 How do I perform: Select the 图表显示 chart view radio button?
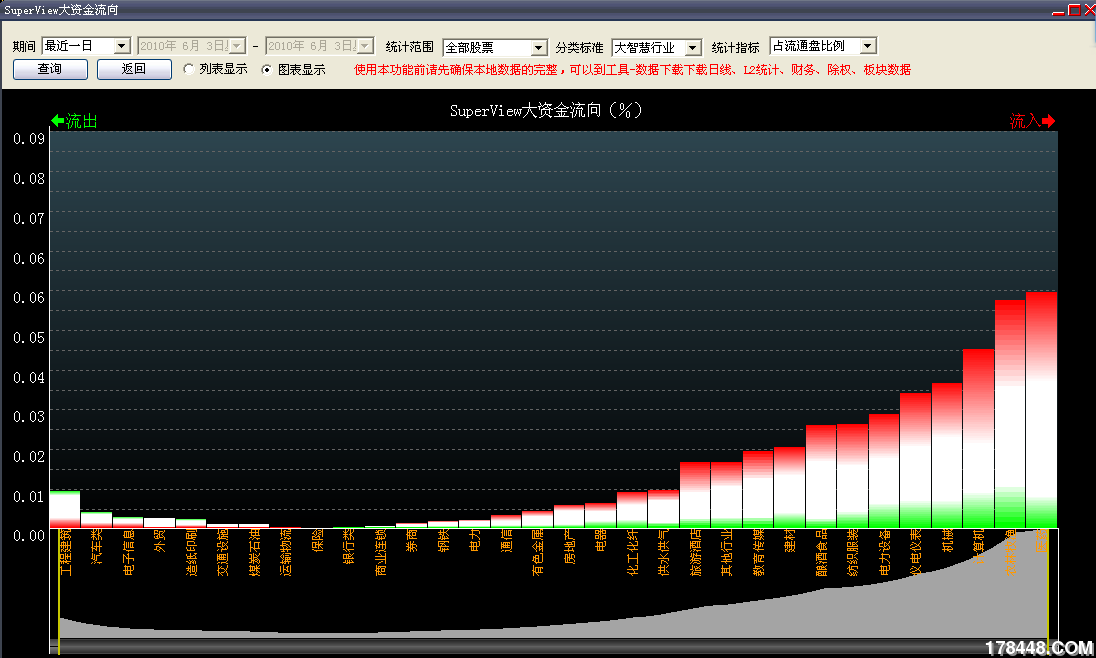pyautogui.click(x=267, y=70)
